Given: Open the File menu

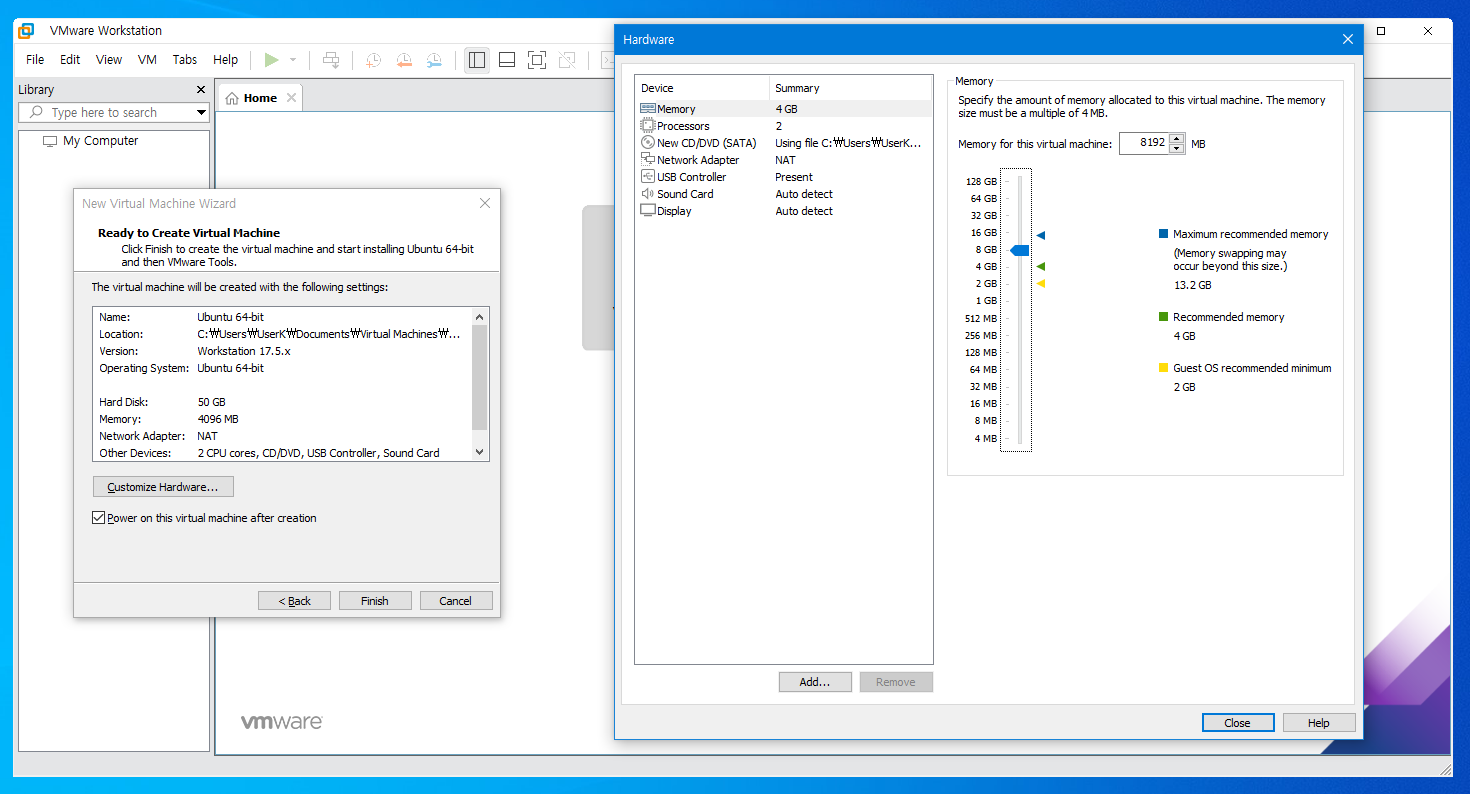Looking at the screenshot, I should coord(35,60).
